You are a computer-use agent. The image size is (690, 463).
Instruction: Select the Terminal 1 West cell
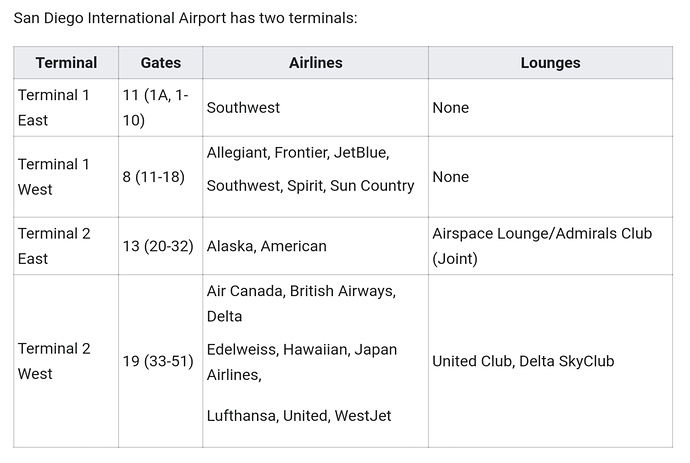(66, 177)
